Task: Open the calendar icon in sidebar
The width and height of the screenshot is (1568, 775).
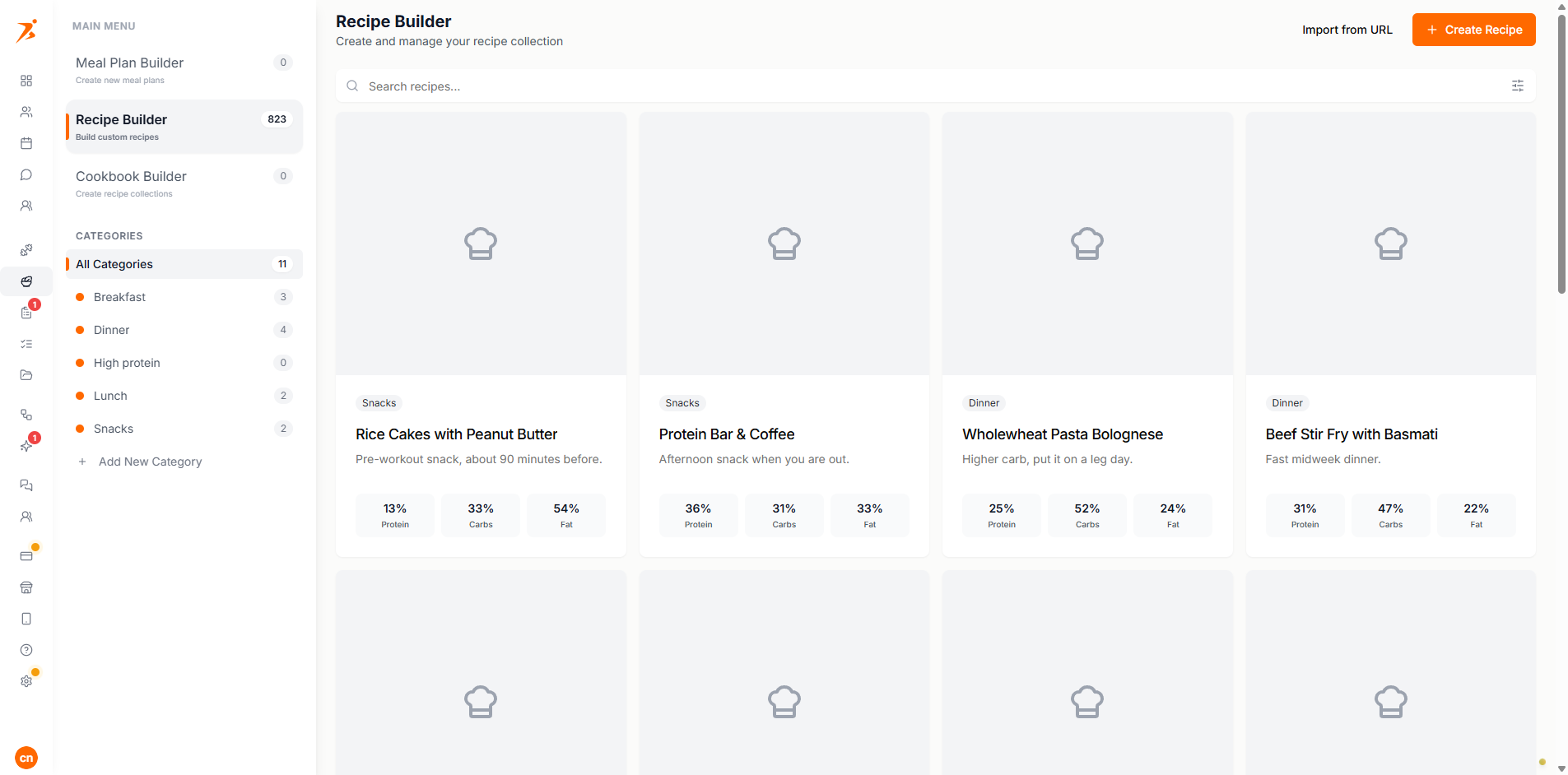Action: pos(26,143)
